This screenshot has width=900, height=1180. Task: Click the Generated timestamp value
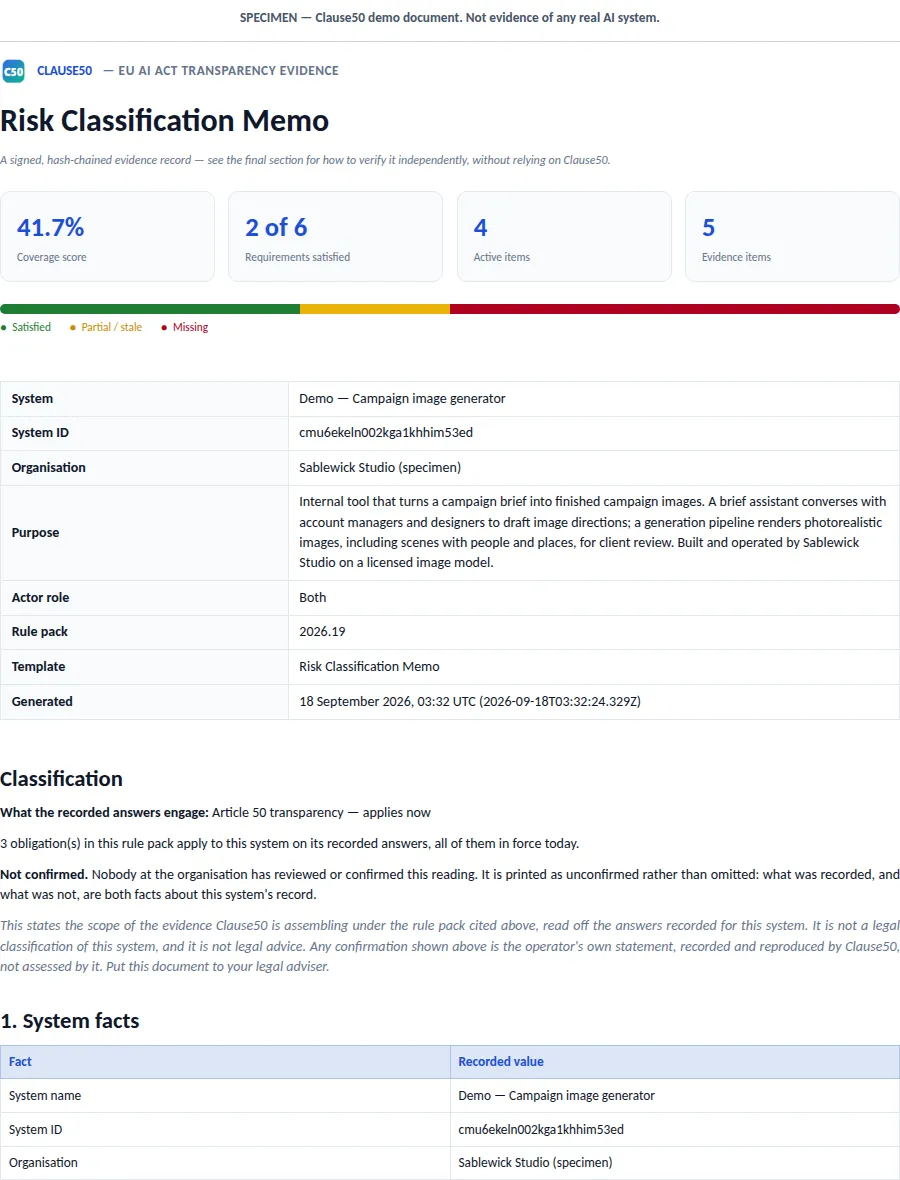[470, 701]
